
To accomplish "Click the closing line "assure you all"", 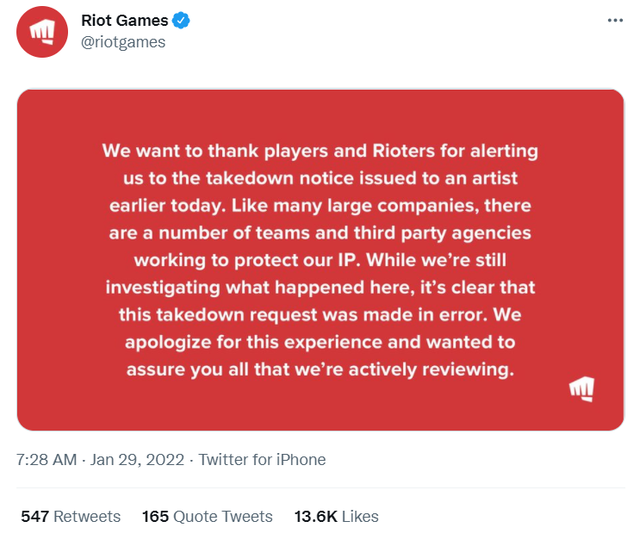I will click(x=320, y=369).
